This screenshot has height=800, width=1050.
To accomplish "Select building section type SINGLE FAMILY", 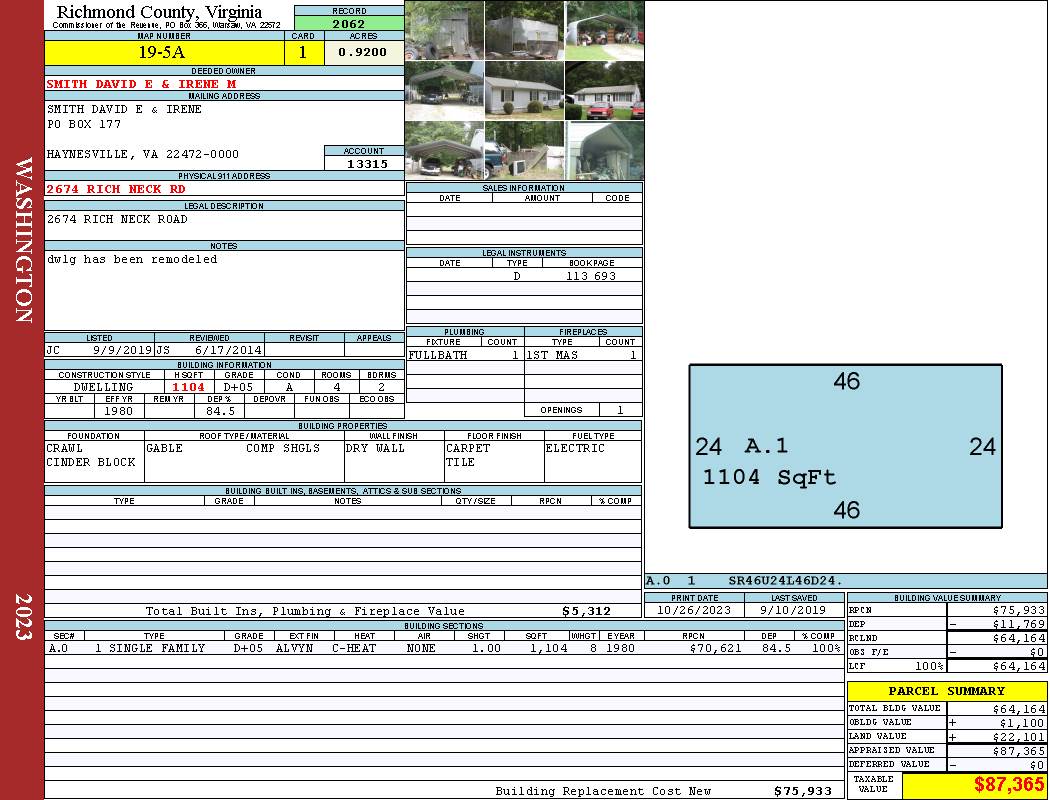I will (157, 648).
